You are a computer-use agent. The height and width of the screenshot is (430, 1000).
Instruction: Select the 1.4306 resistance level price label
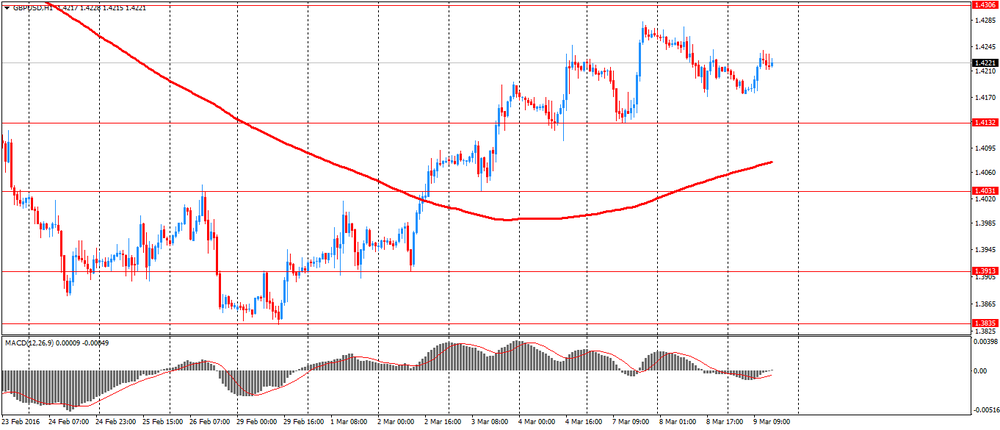[985, 4]
